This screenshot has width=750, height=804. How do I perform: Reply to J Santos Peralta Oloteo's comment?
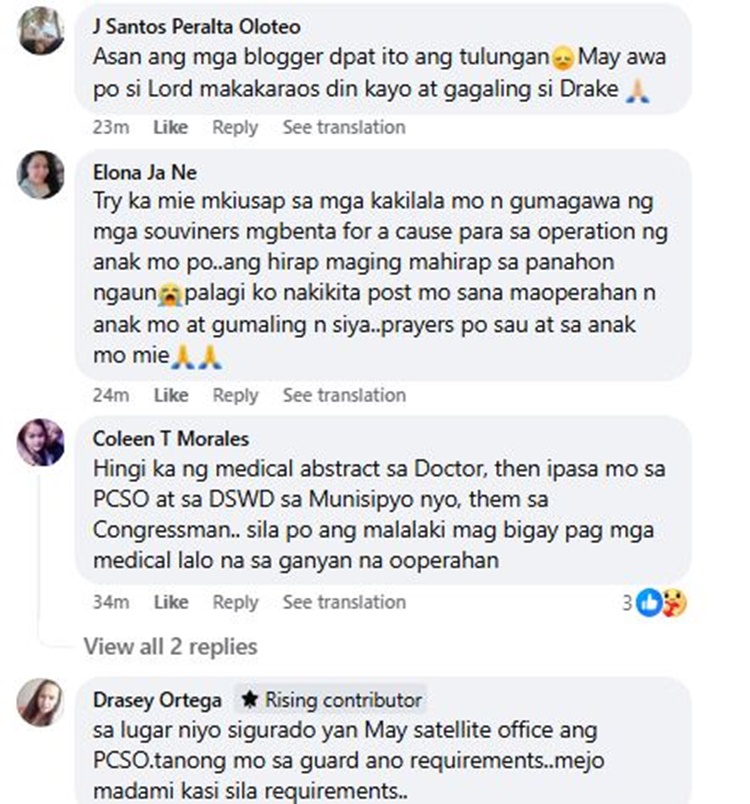[x=235, y=128]
